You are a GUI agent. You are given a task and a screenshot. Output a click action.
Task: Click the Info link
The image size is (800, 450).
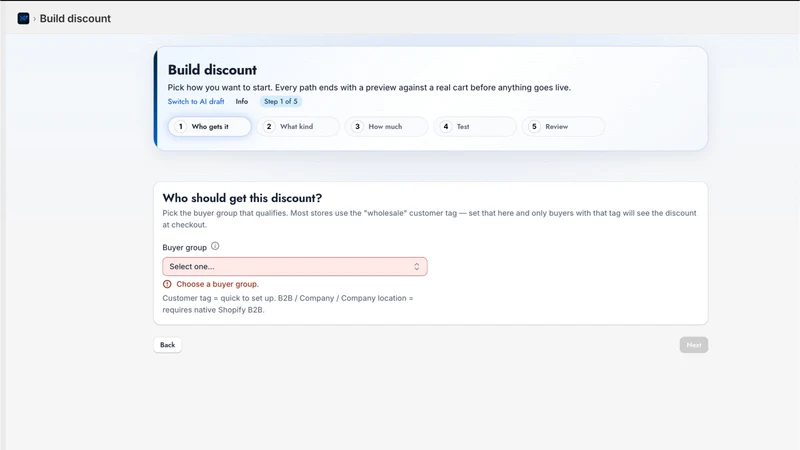click(x=242, y=102)
